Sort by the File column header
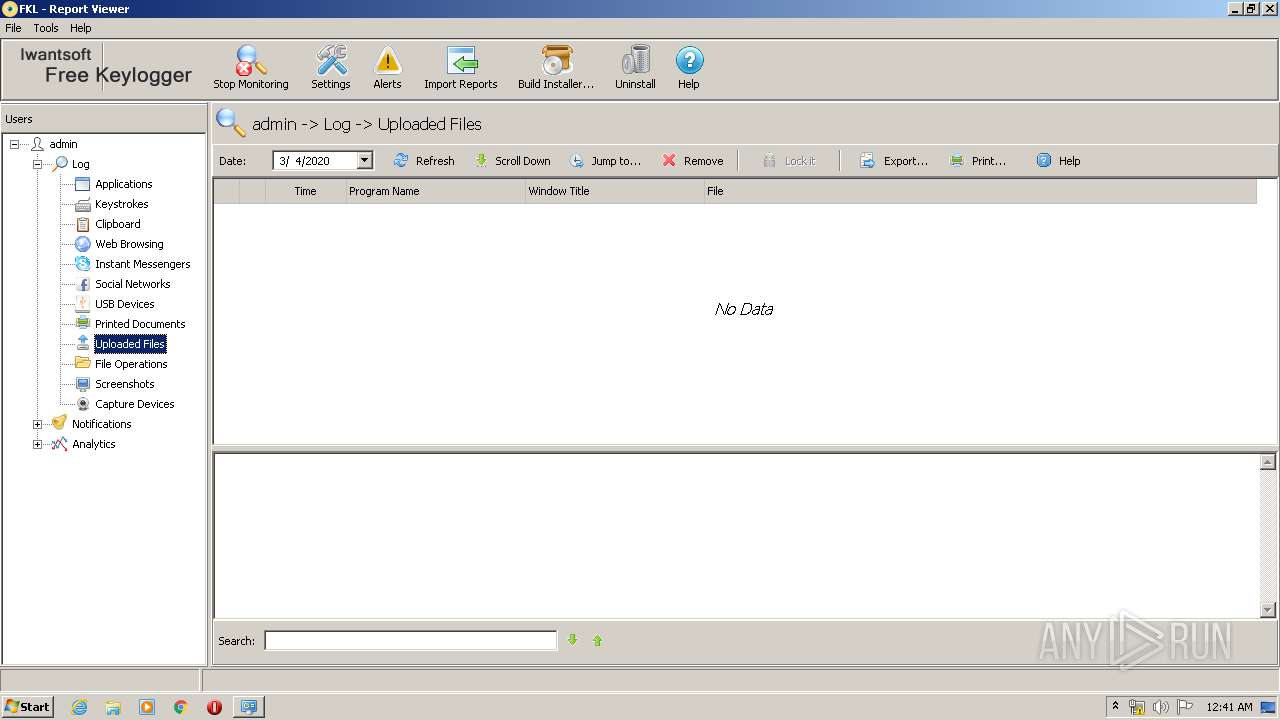Image resolution: width=1280 pixels, height=720 pixels. 980,191
